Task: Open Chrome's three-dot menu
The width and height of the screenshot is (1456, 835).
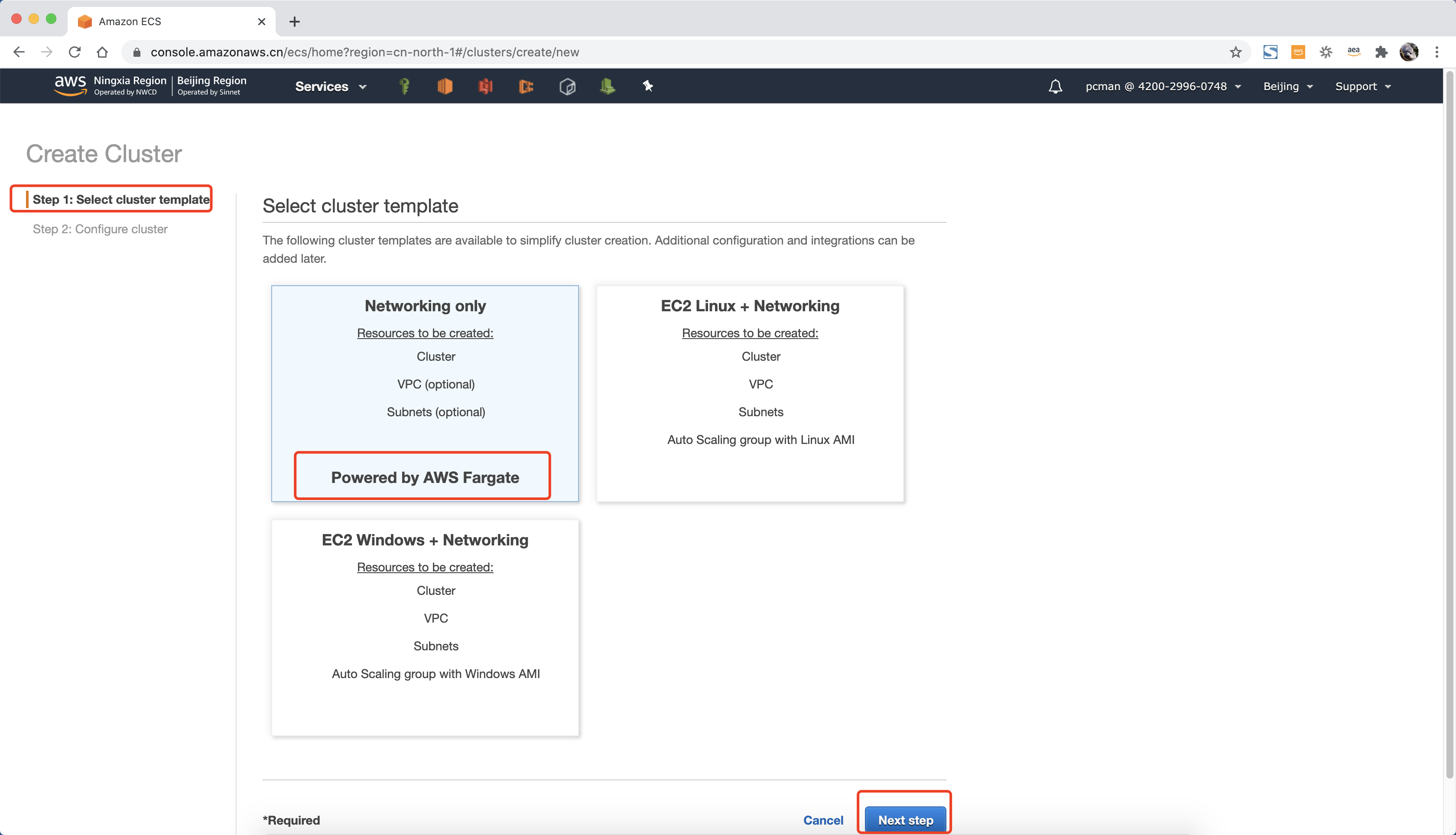Action: 1436,52
